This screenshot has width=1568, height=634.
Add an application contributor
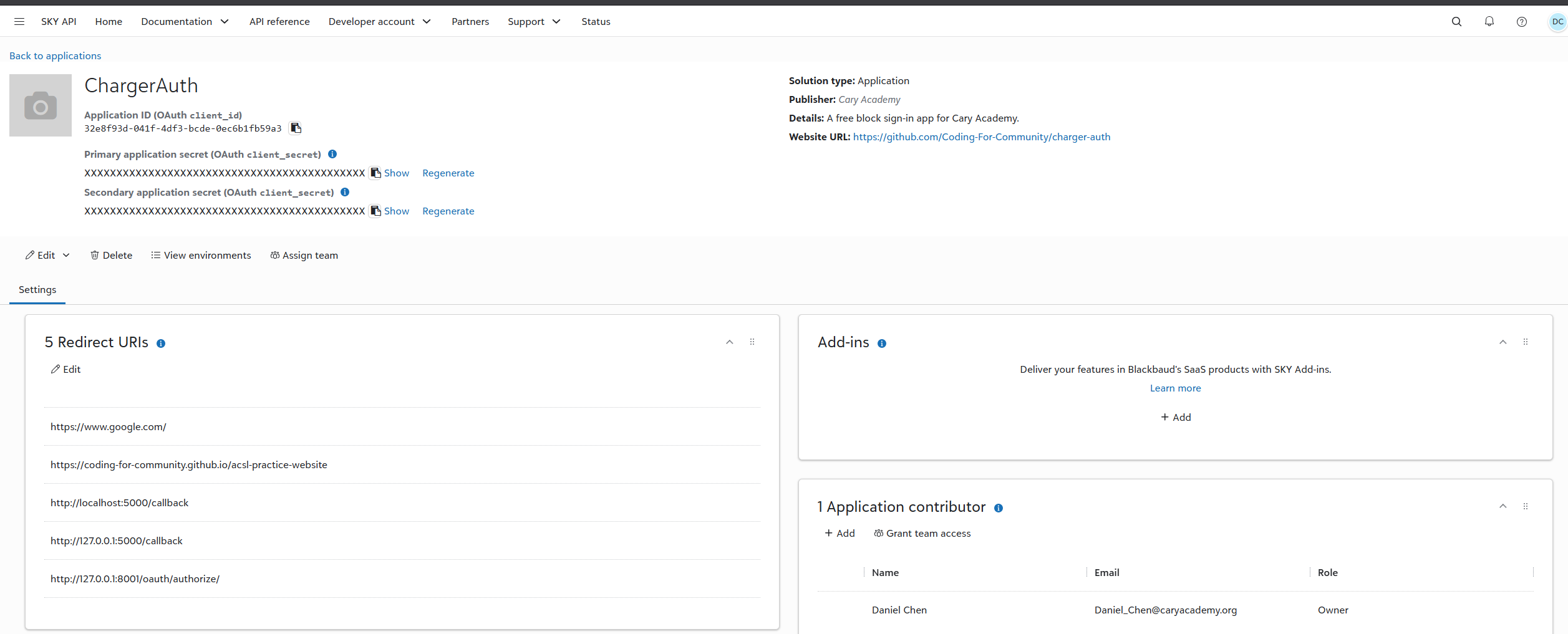[x=840, y=533]
